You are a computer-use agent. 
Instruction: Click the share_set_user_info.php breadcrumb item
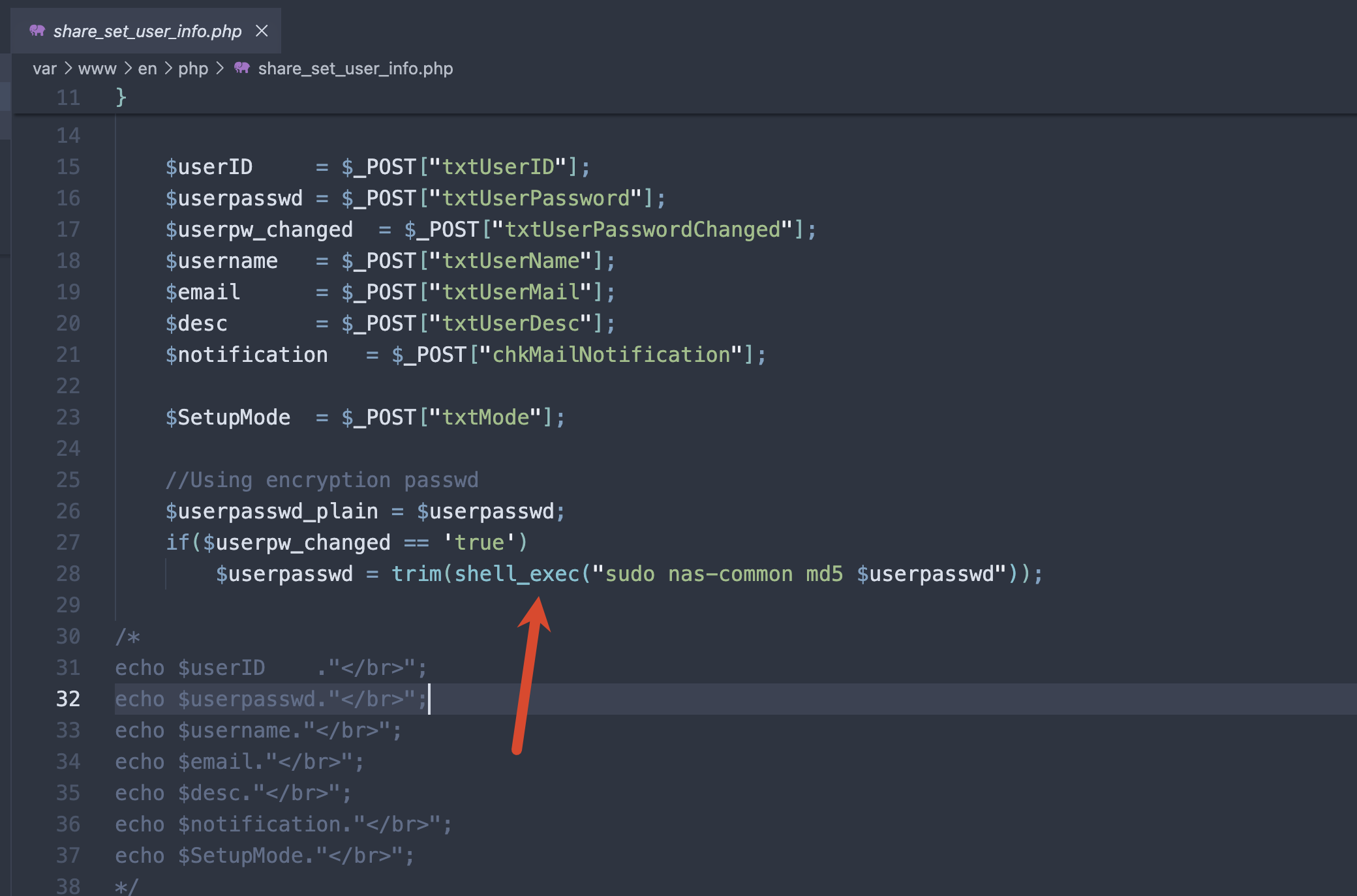(356, 68)
